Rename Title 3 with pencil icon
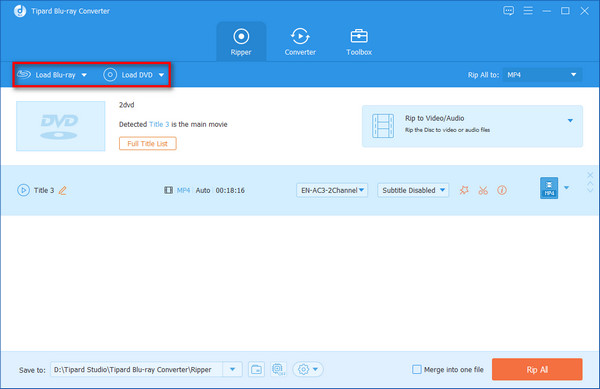This screenshot has height=389, width=600. coord(63,190)
